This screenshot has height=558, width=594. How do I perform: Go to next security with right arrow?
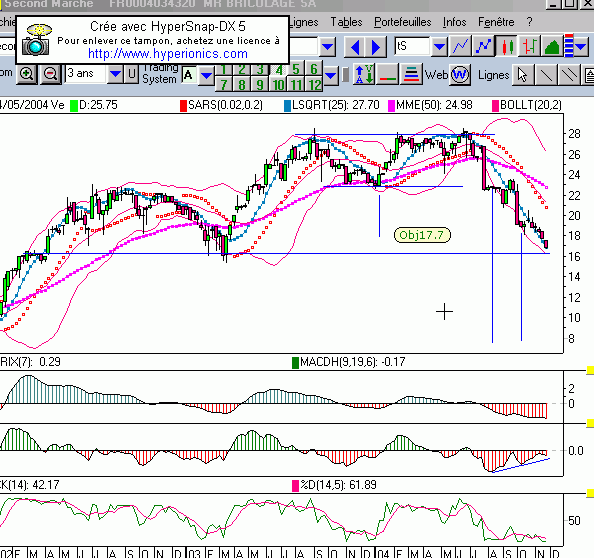[x=376, y=47]
